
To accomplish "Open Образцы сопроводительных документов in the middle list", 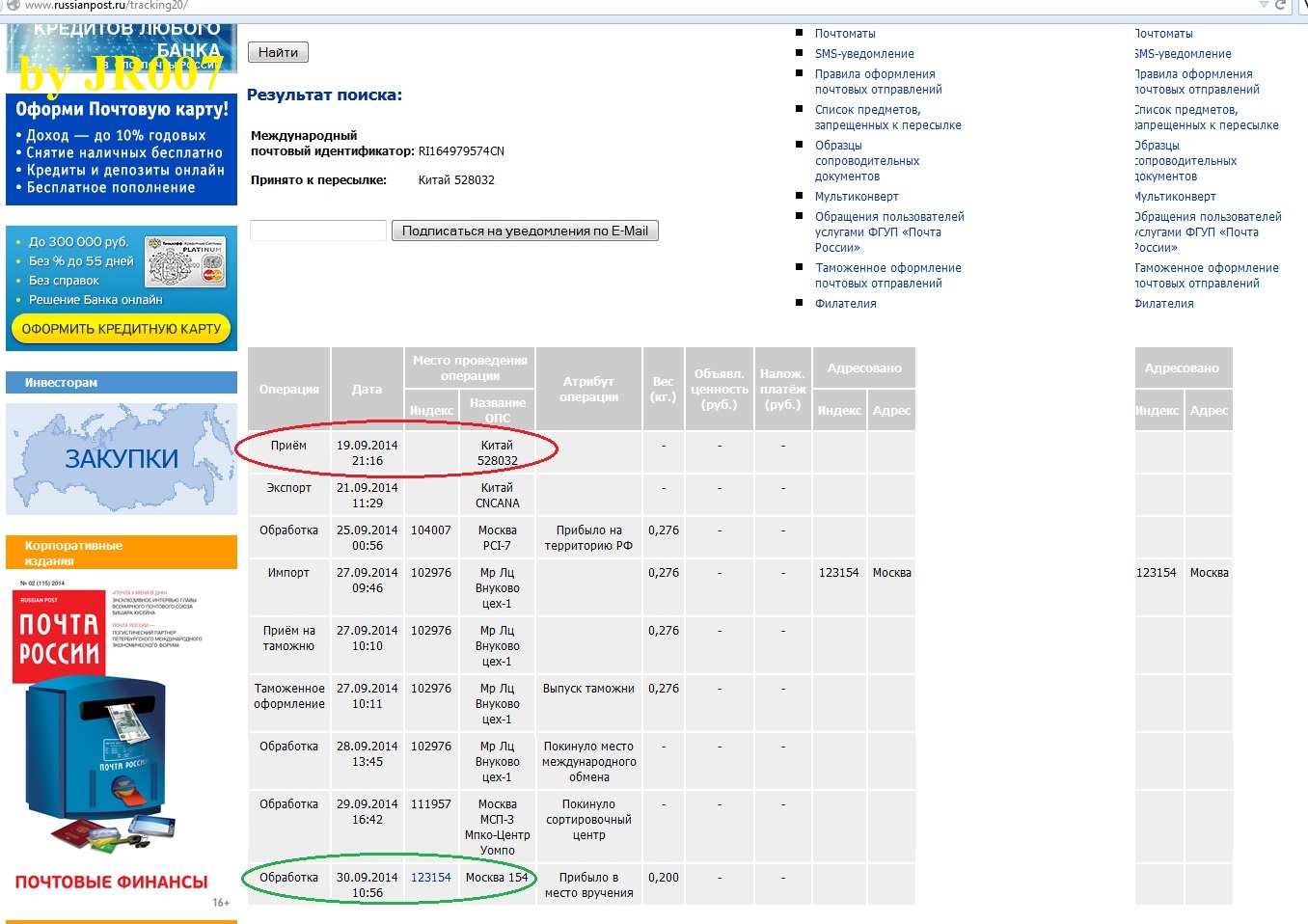I will coord(867,161).
